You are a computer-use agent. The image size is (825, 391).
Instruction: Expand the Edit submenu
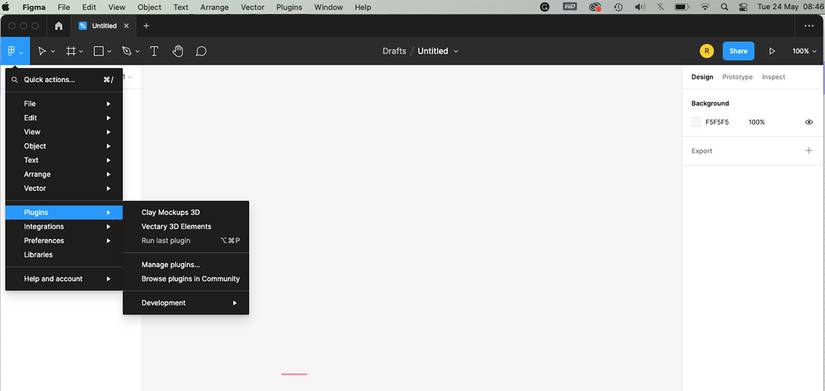click(64, 118)
